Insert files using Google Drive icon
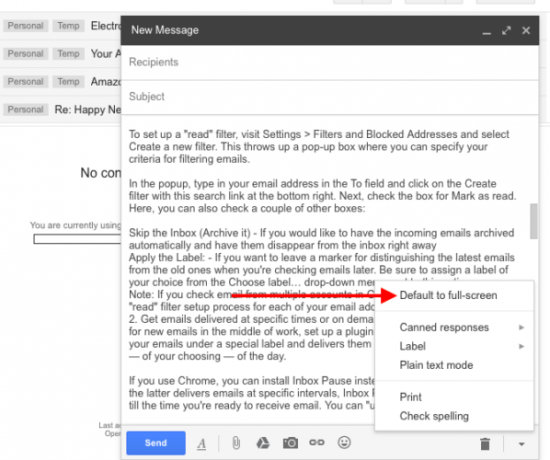Viewport: 550px width, 460px height. [x=263, y=443]
